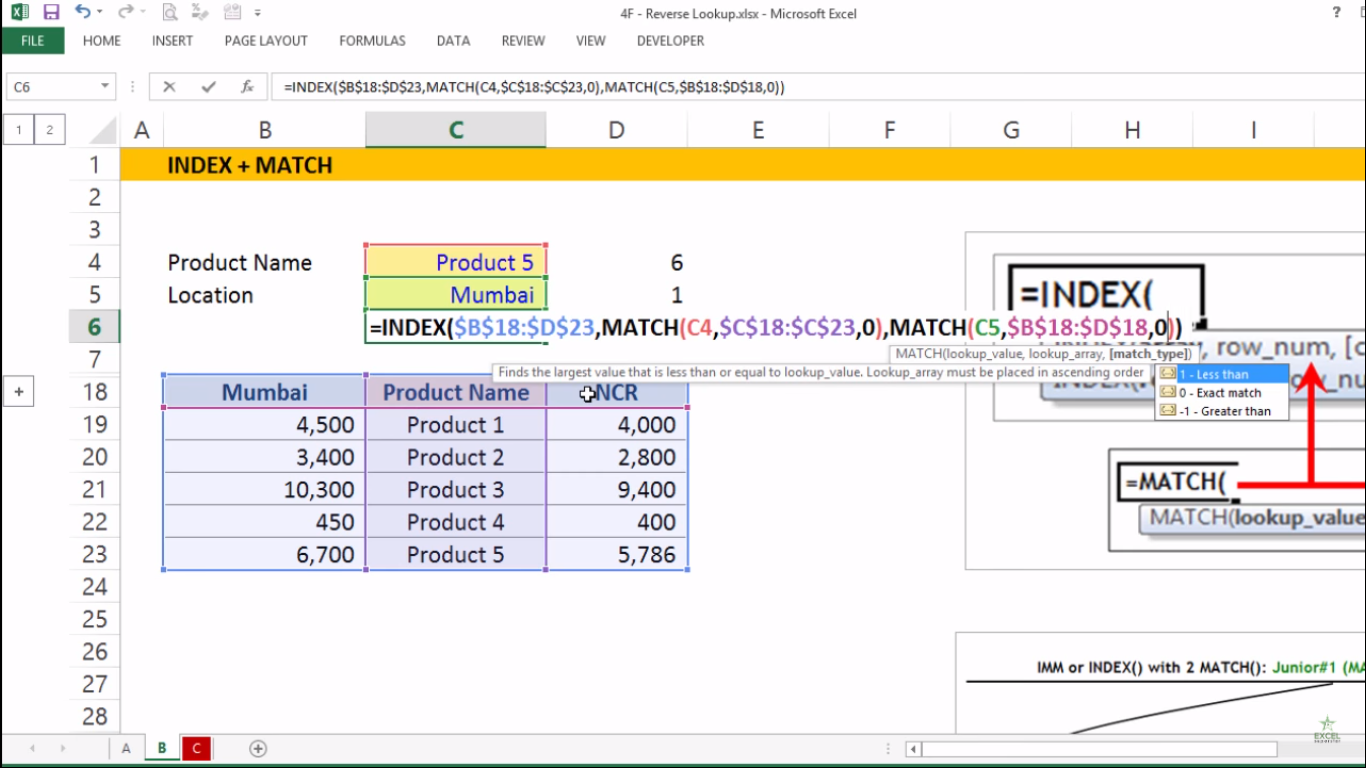
Task: Switch to the red sheet tab C
Action: point(196,748)
